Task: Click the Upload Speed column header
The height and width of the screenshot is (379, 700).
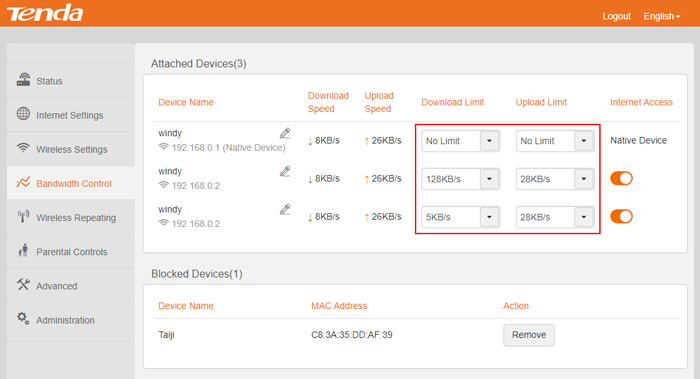Action: [x=379, y=102]
